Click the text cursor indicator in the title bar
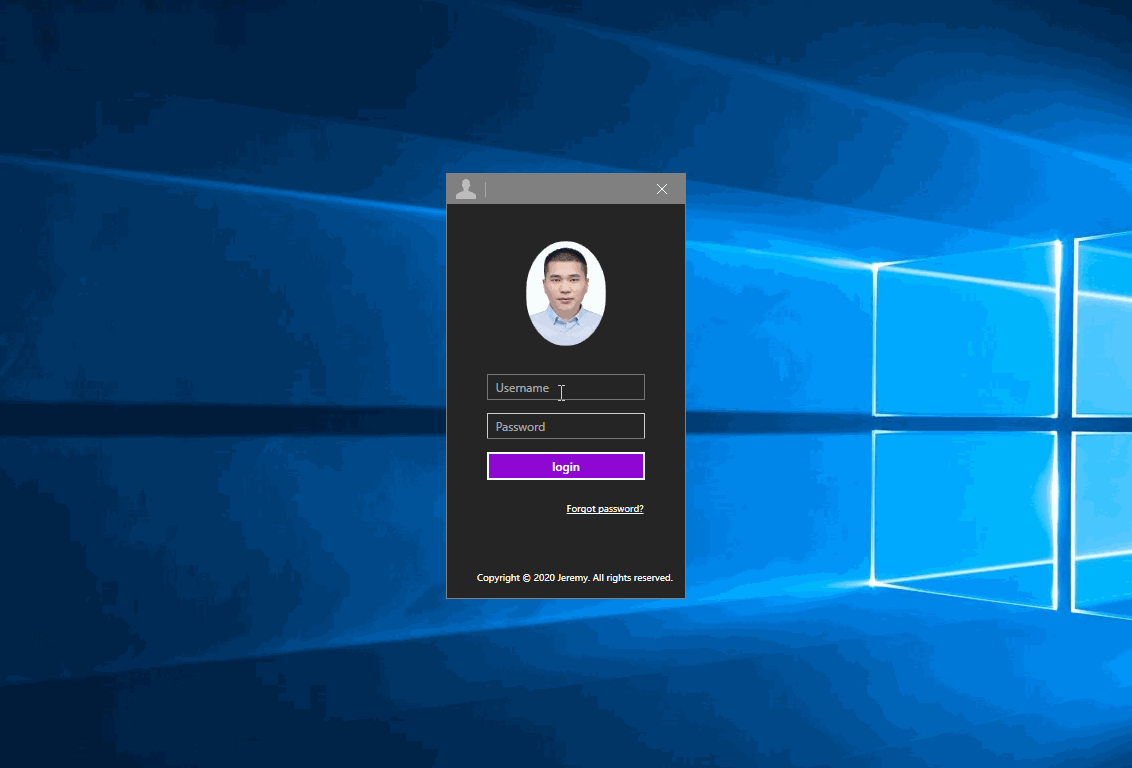 pos(487,188)
